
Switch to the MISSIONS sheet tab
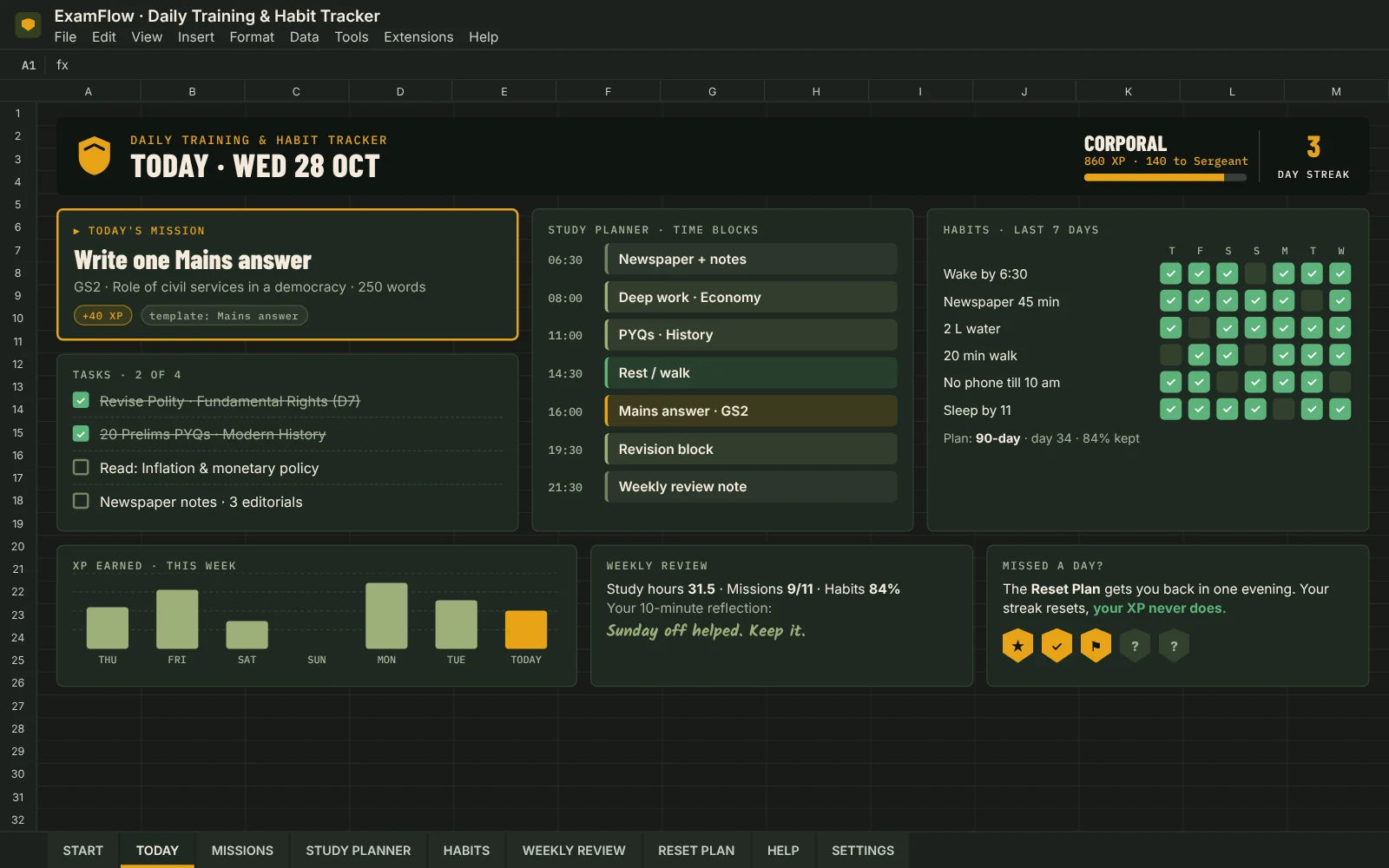[x=242, y=851]
